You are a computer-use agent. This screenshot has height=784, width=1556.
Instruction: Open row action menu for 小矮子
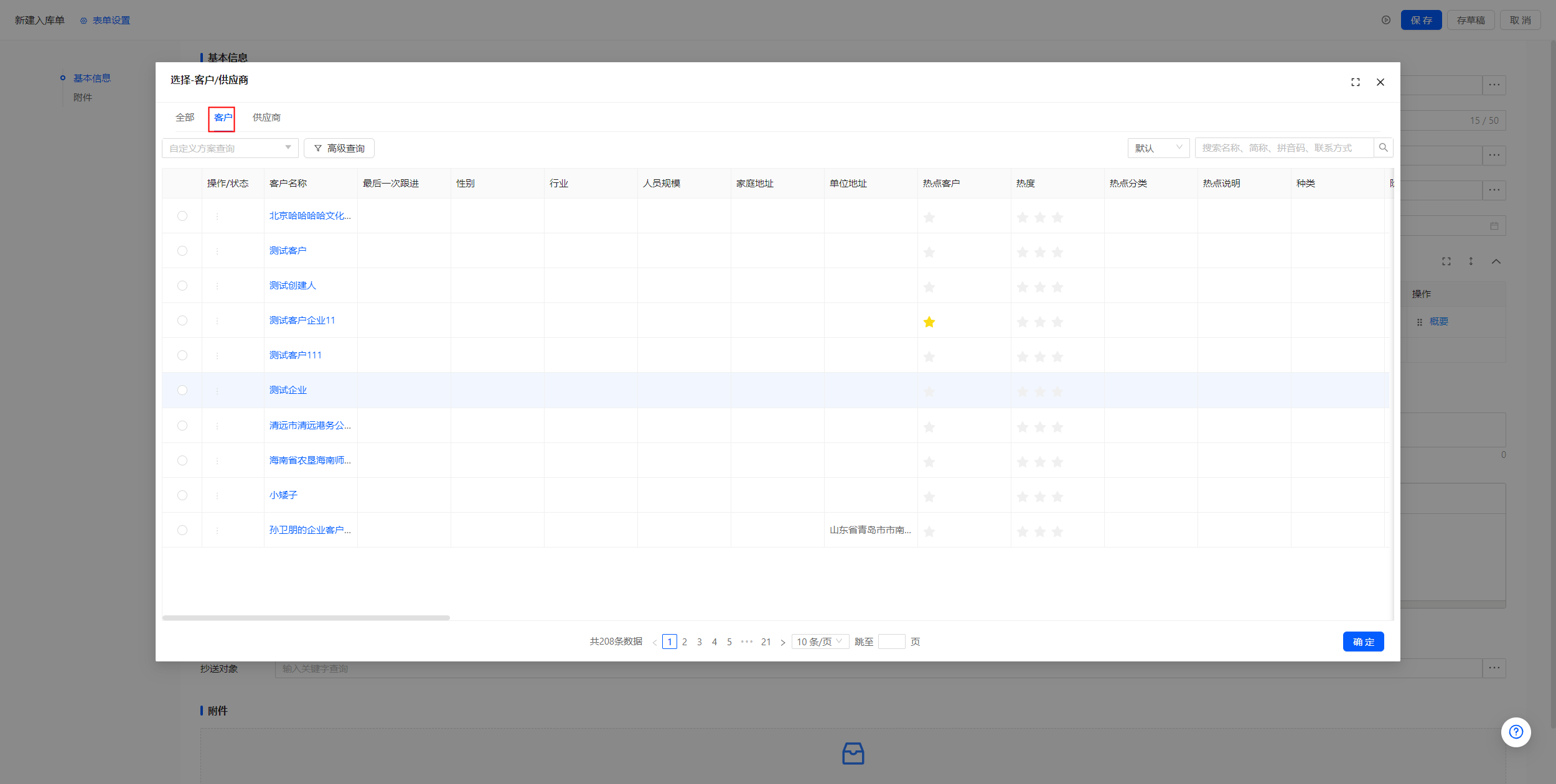click(x=217, y=496)
